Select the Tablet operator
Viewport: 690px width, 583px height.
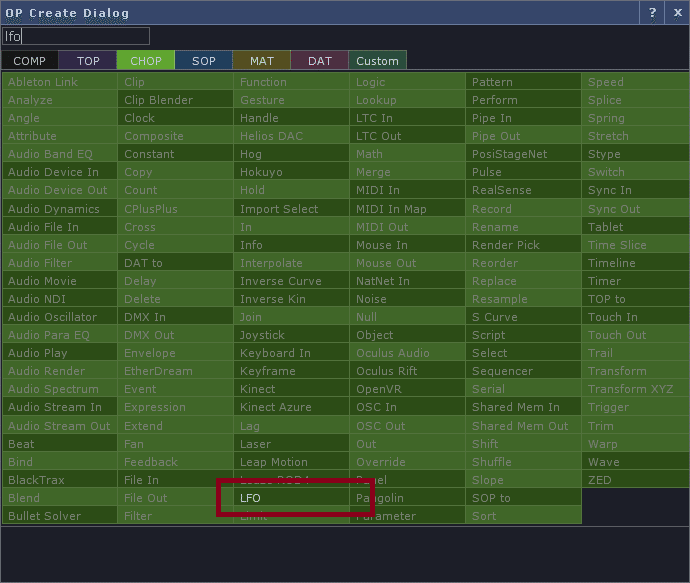636,227
